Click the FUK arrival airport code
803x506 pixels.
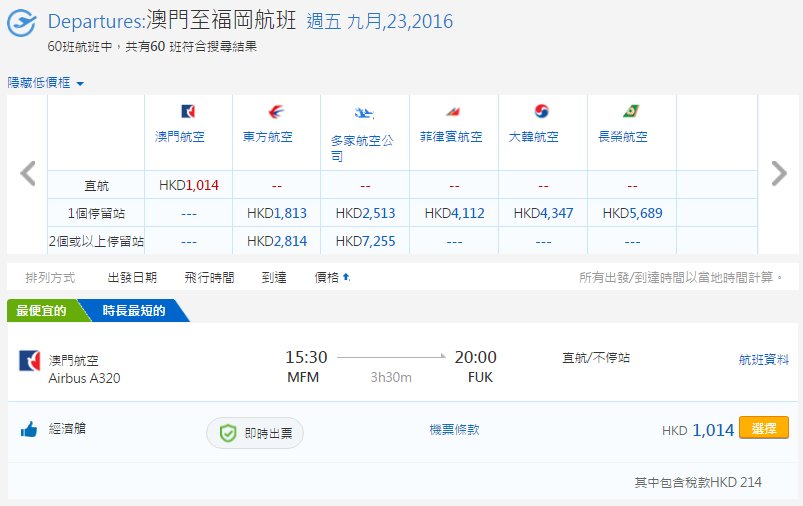(x=480, y=377)
